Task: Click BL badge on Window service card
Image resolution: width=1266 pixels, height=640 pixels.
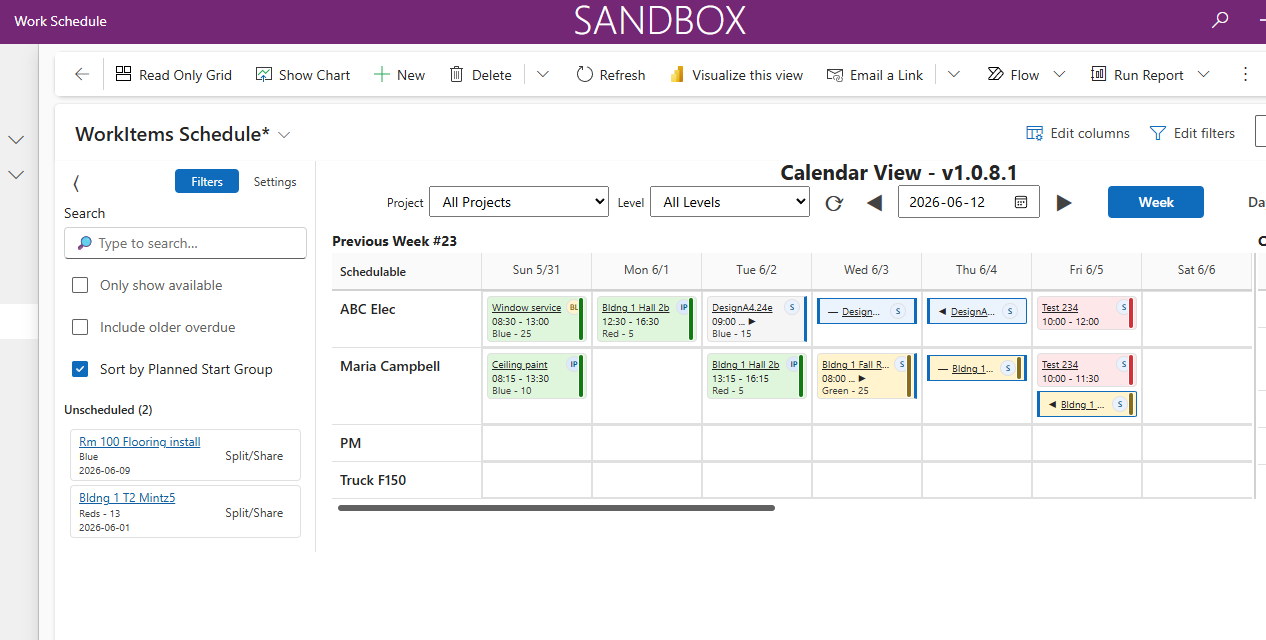Action: click(x=574, y=307)
